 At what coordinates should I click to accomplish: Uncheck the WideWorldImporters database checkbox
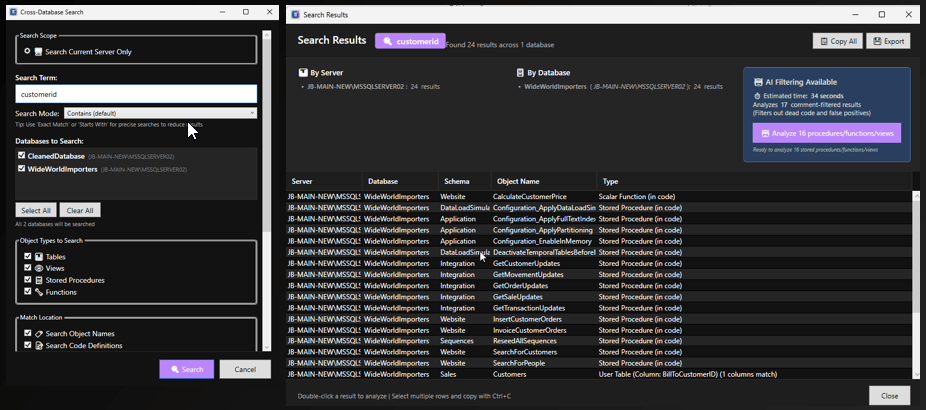click(x=22, y=169)
